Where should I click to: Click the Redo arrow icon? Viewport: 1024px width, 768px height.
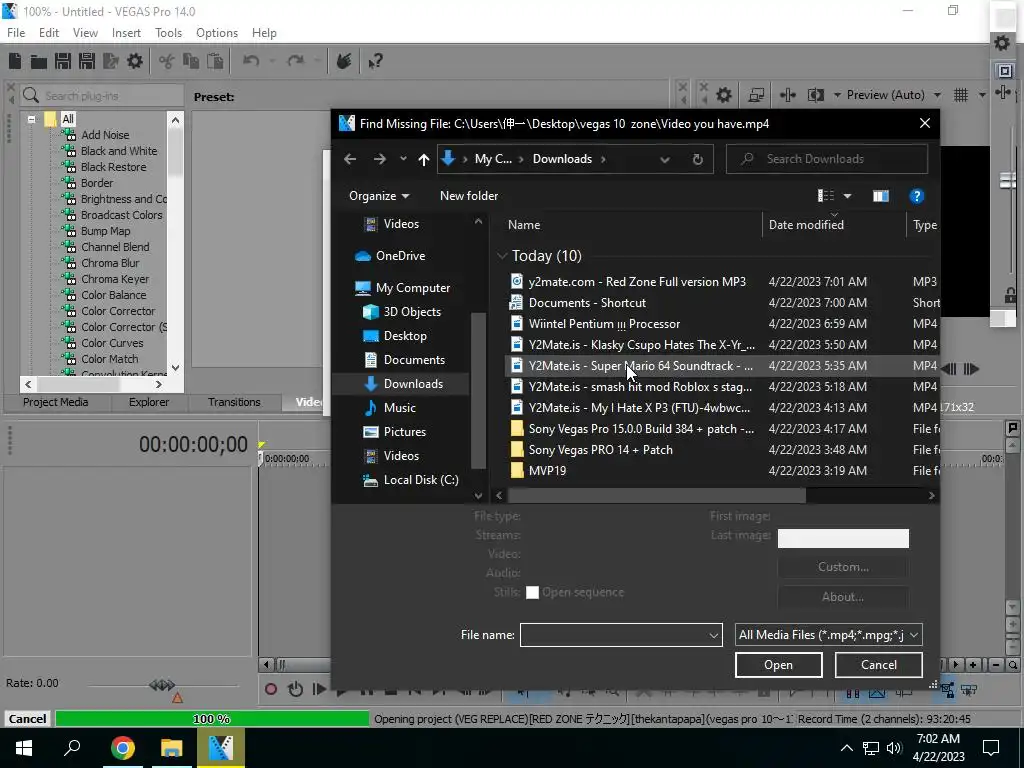pyautogui.click(x=296, y=61)
